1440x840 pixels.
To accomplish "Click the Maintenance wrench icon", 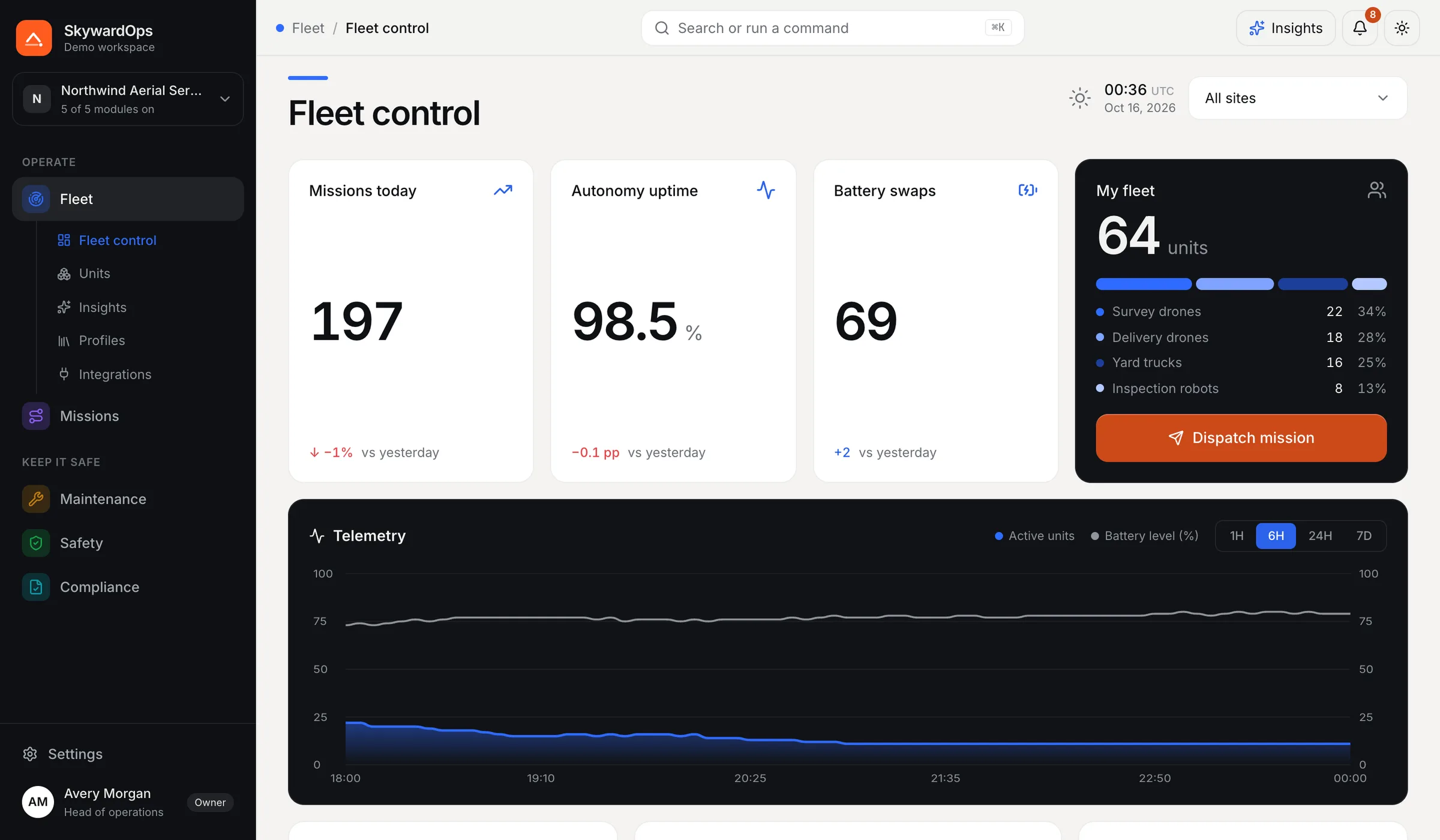I will tap(36, 499).
